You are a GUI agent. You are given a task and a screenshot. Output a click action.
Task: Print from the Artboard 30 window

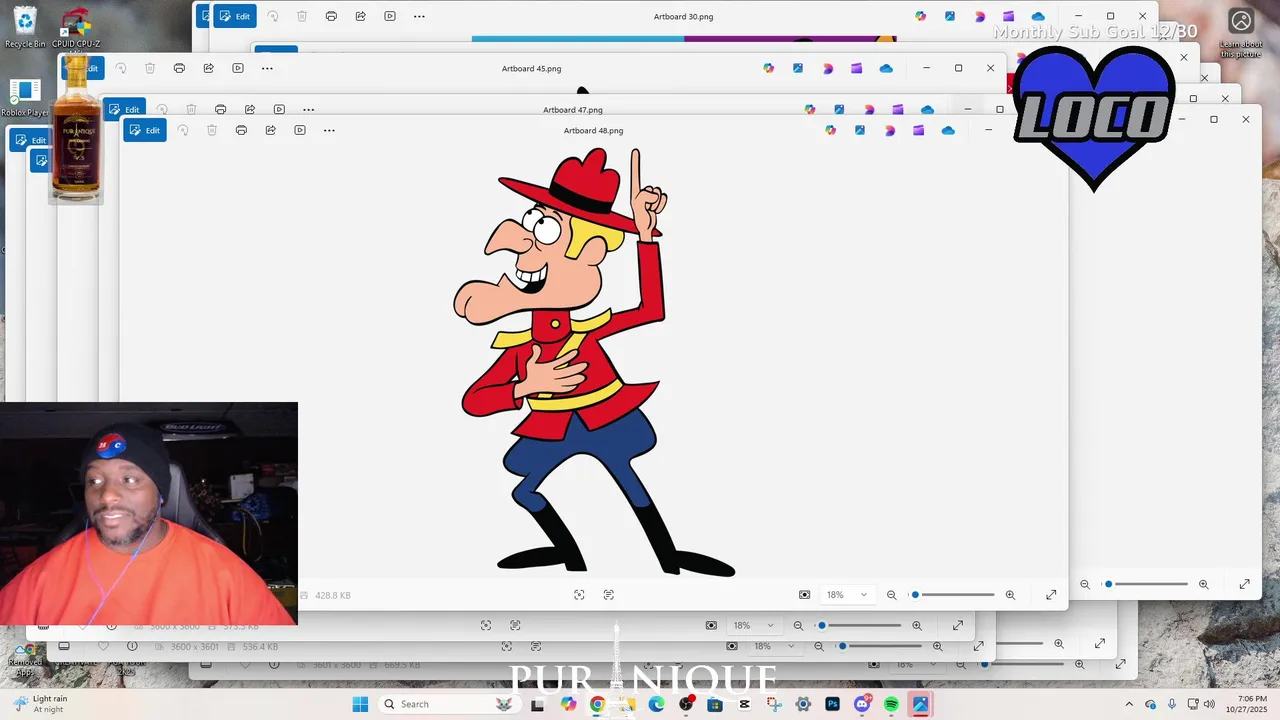331,16
